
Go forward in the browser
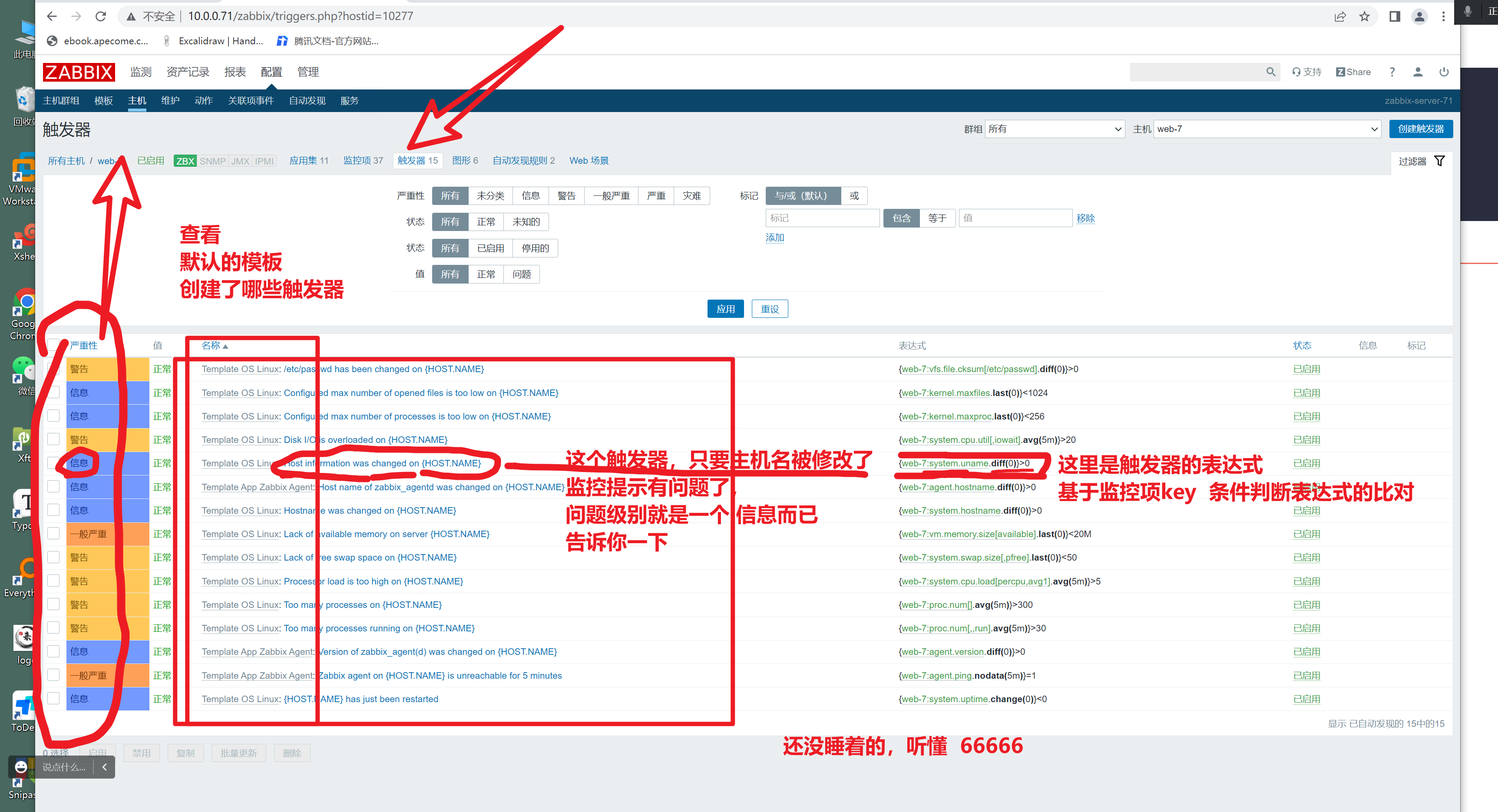point(76,16)
